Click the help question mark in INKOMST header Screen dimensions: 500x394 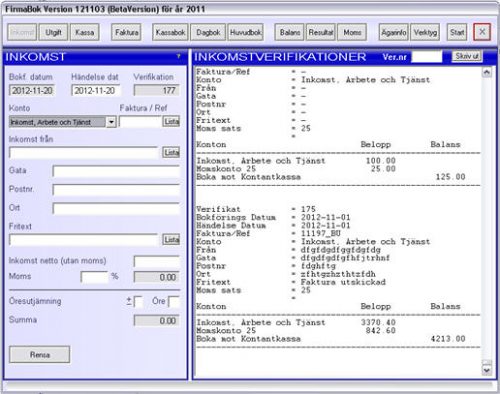178,56
